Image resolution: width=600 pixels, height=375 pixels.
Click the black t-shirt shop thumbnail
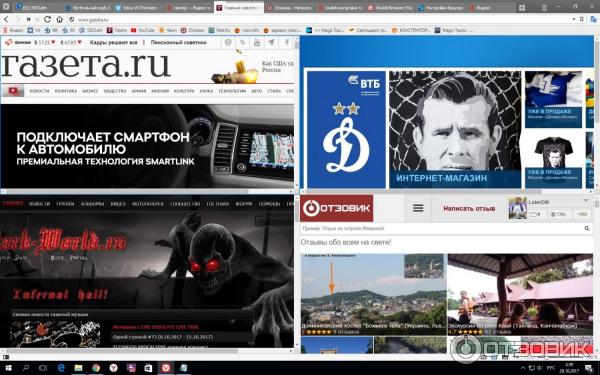pos(553,160)
